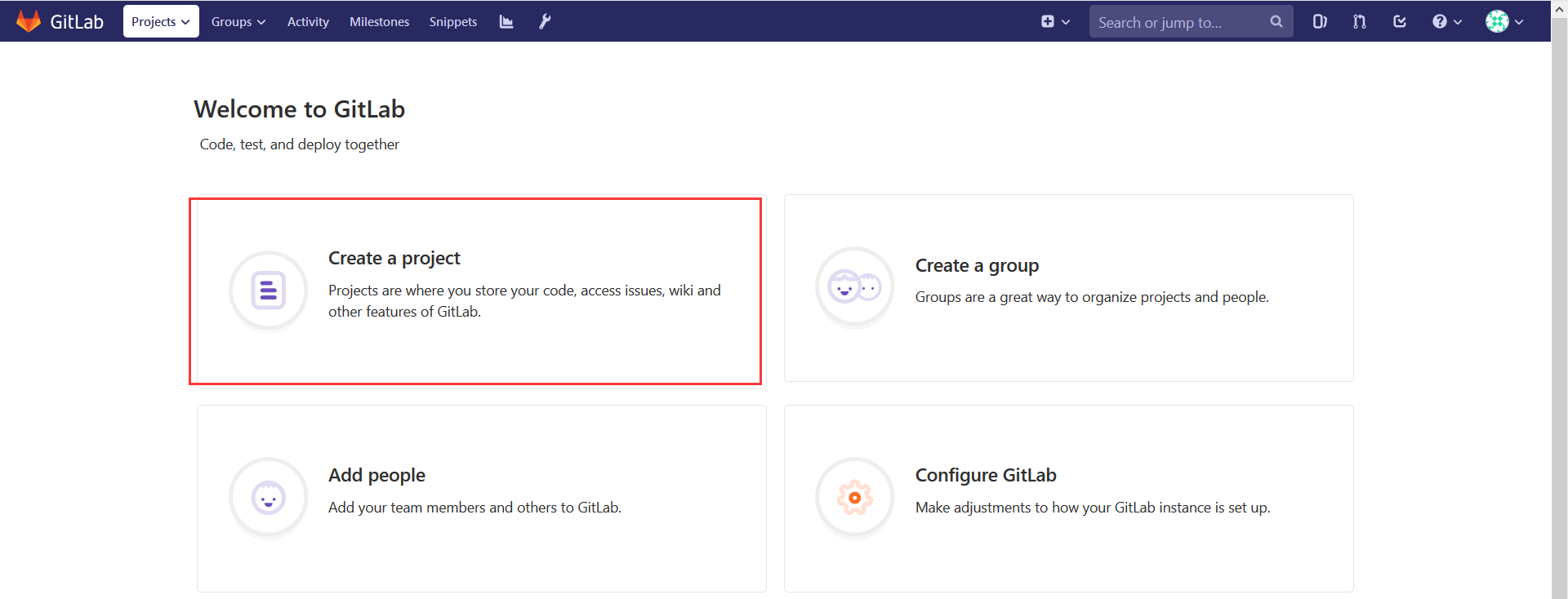This screenshot has height=599, width=1568.
Task: Click the Create a project icon
Action: [269, 291]
